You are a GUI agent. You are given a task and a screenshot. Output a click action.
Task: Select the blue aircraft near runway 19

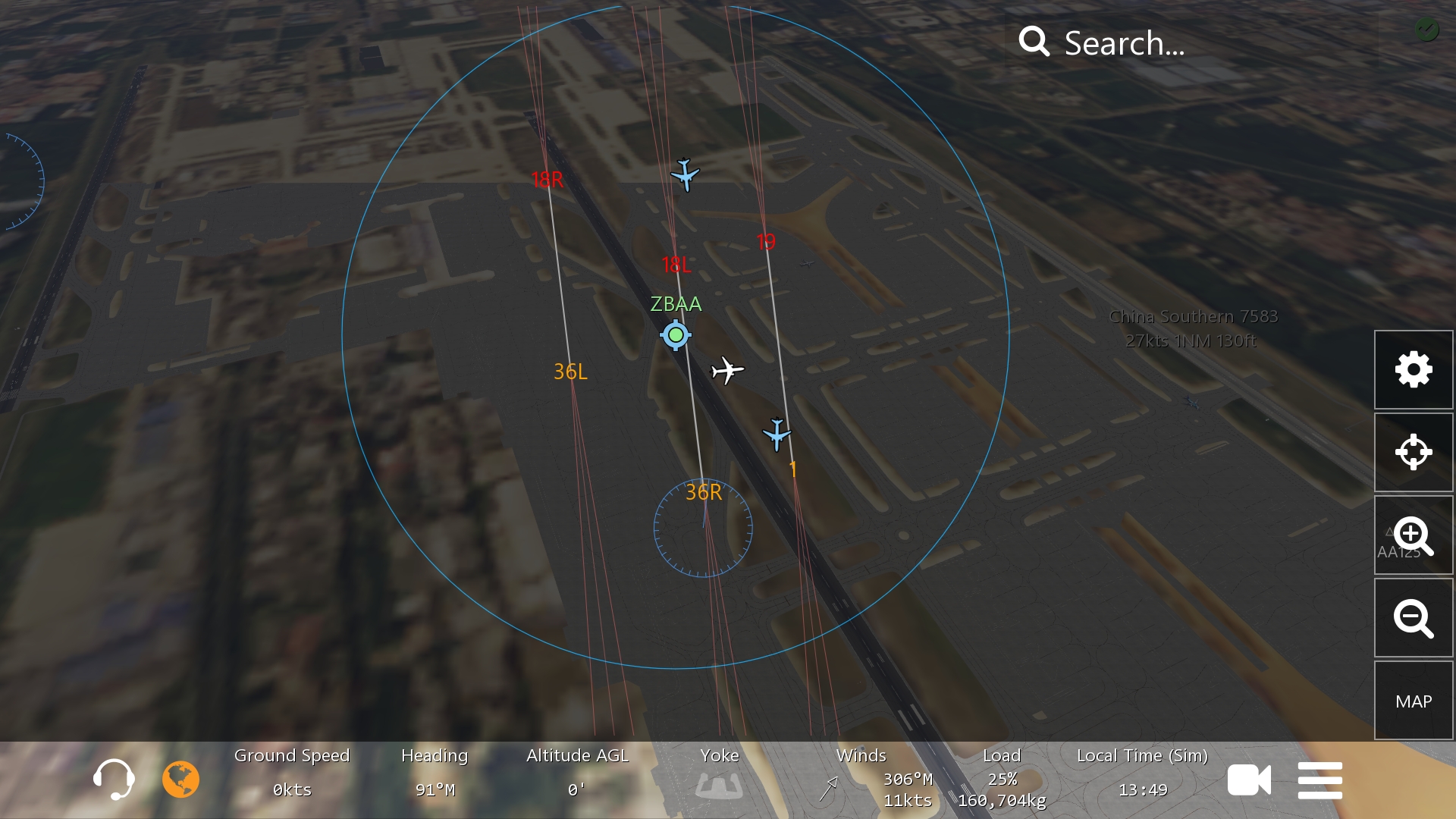click(x=777, y=435)
